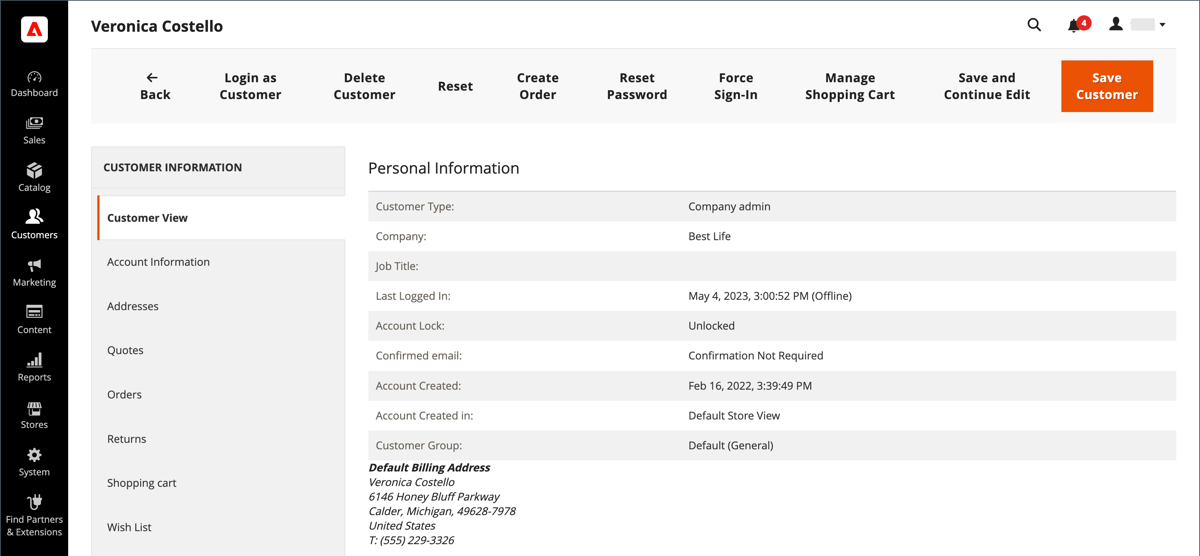Open the Stores storefront icon
Screen dimensions: 1200x556
tap(34, 408)
